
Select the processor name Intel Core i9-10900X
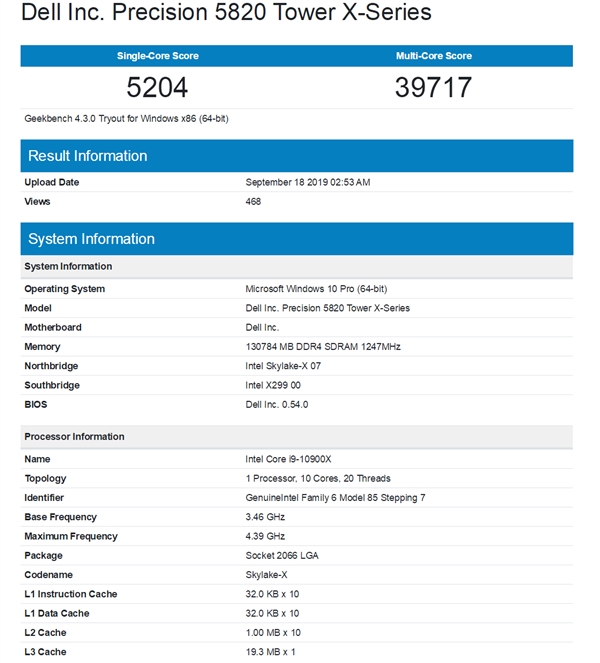288,459
